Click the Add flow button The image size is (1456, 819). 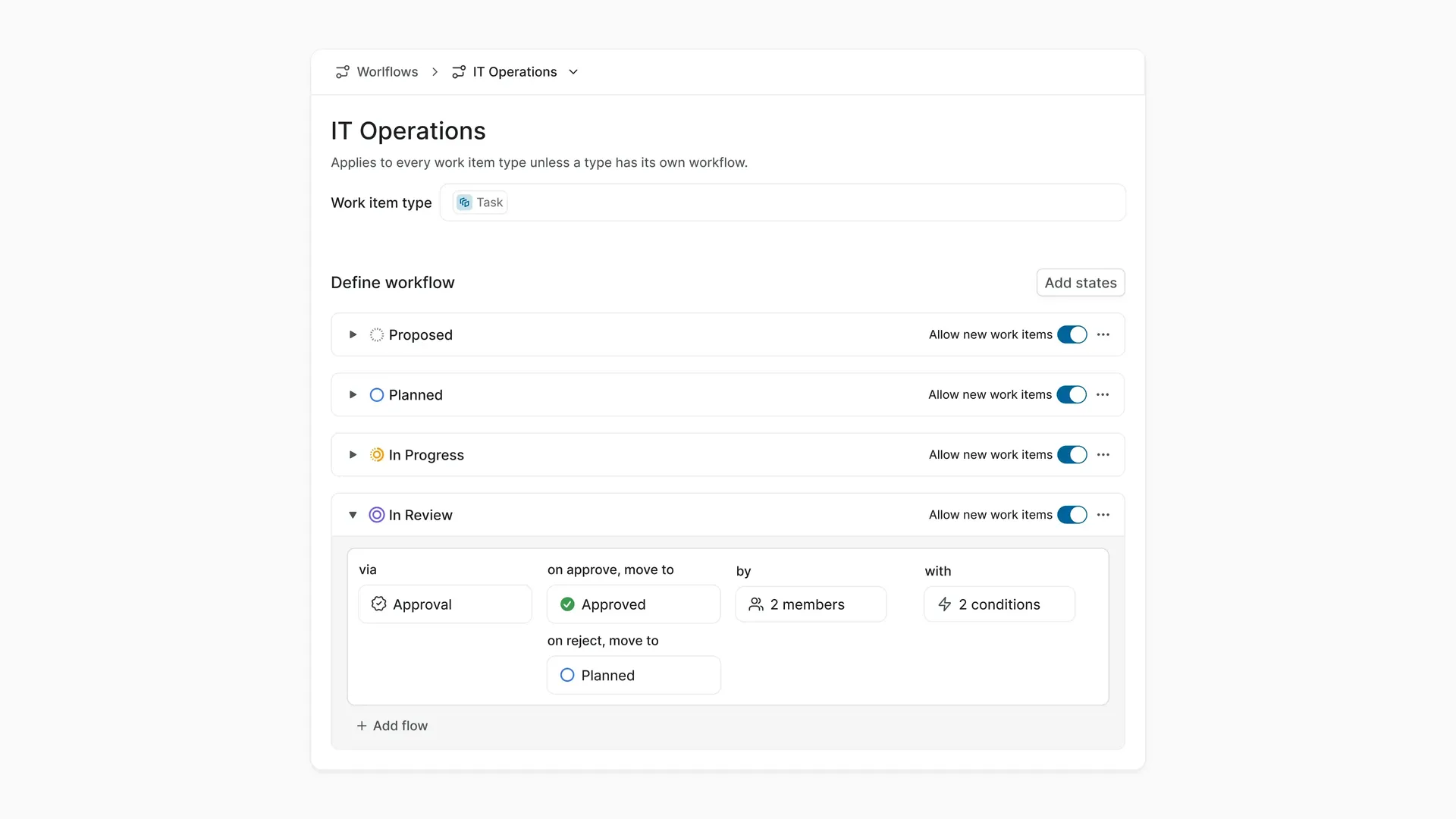coord(392,726)
